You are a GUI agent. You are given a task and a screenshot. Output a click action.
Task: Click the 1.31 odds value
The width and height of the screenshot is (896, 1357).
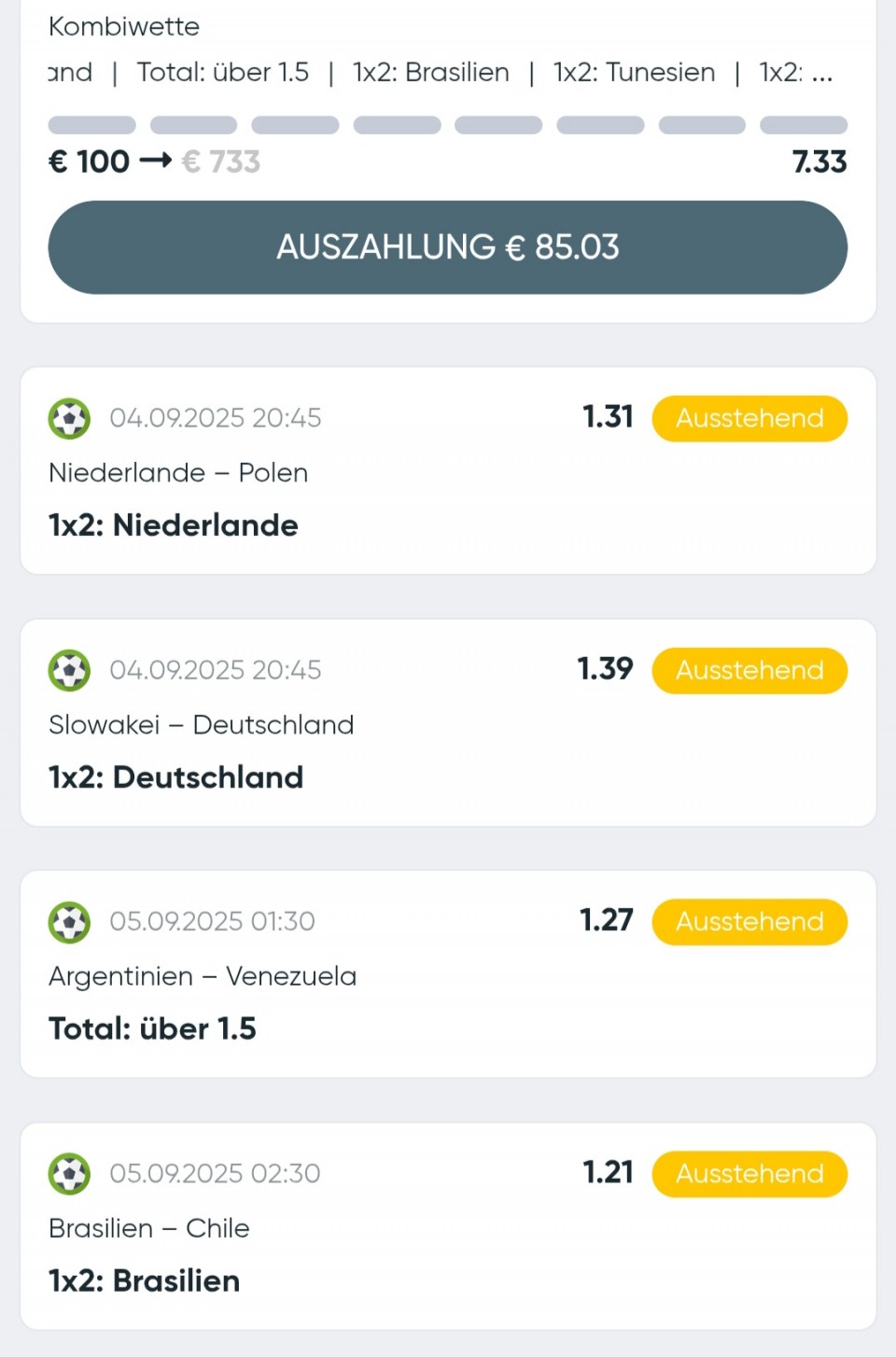click(x=608, y=416)
